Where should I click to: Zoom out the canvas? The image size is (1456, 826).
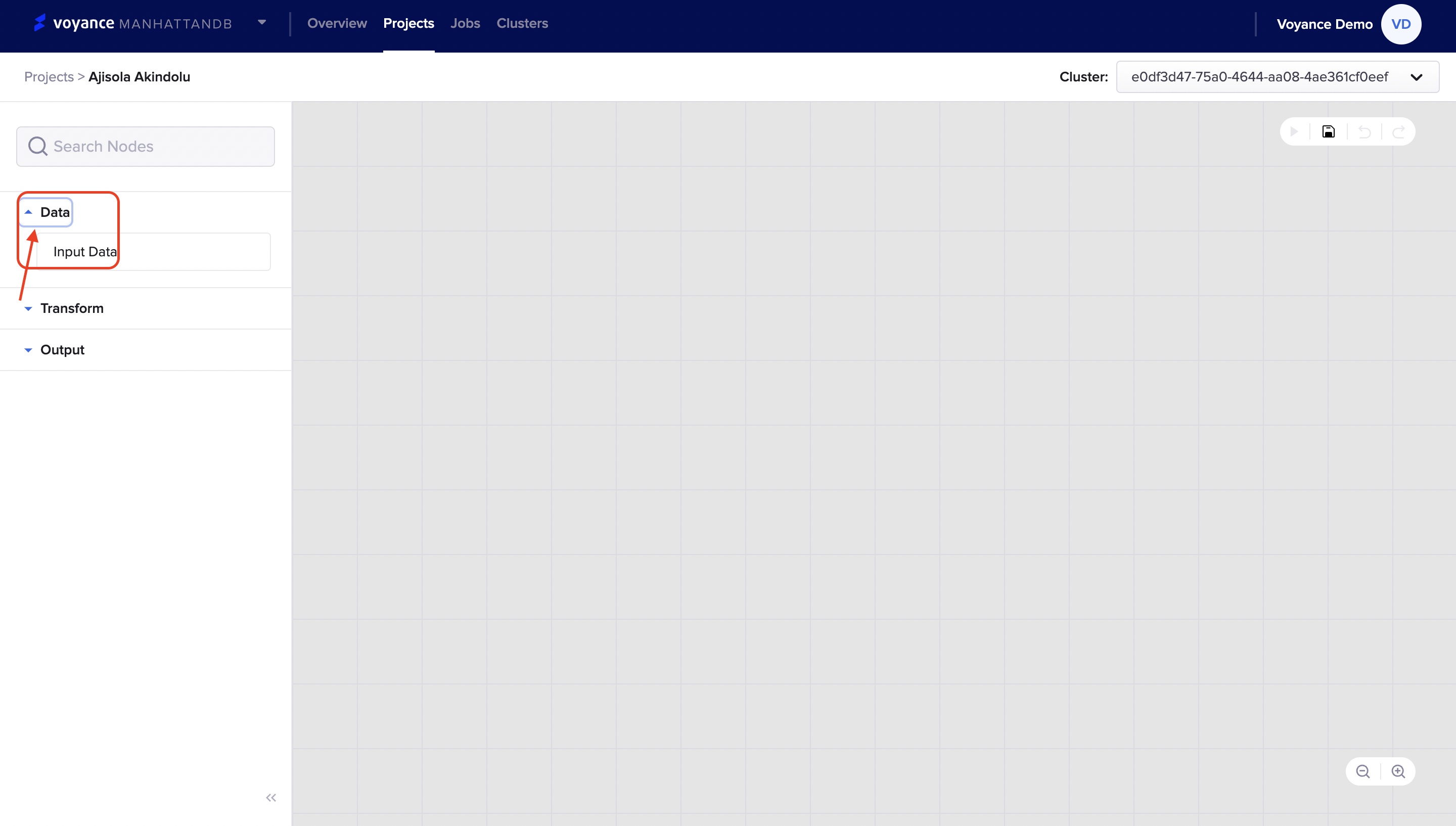[1363, 771]
